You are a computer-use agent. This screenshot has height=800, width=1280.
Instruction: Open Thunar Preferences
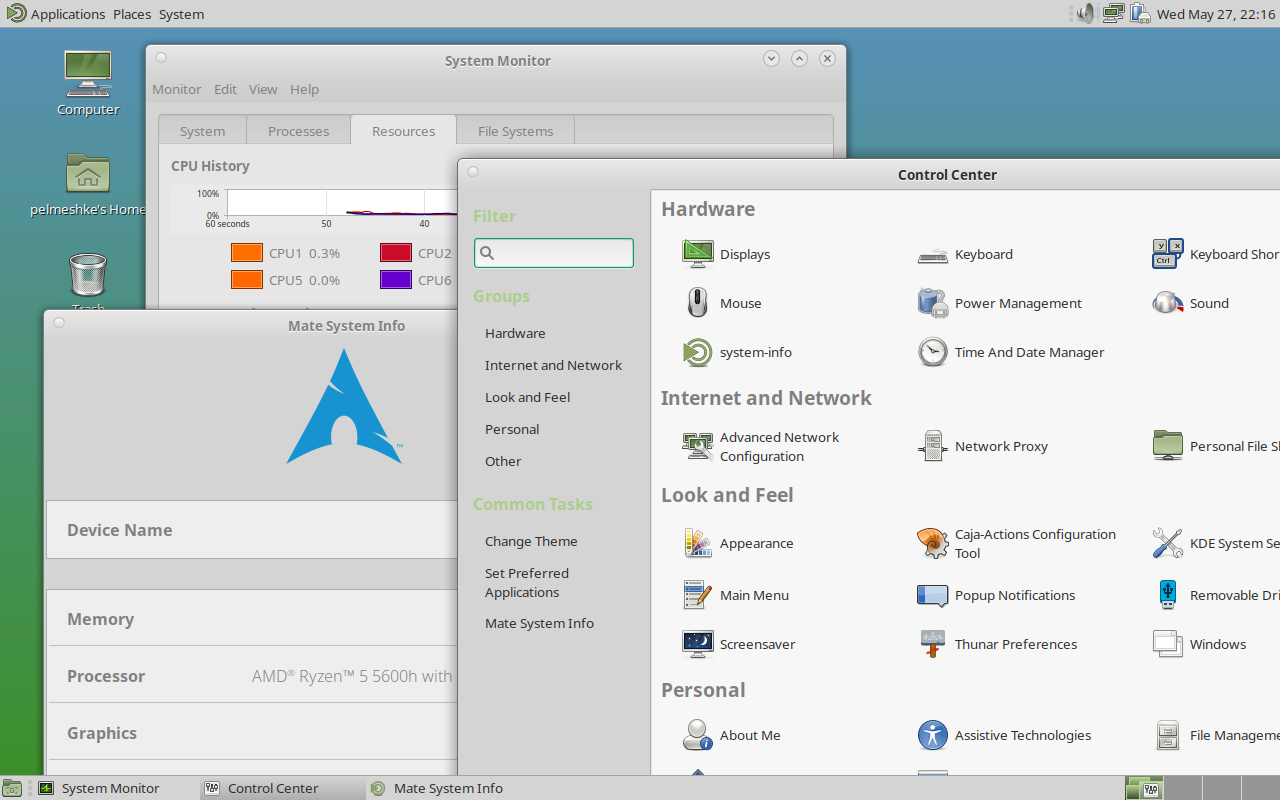(998, 644)
